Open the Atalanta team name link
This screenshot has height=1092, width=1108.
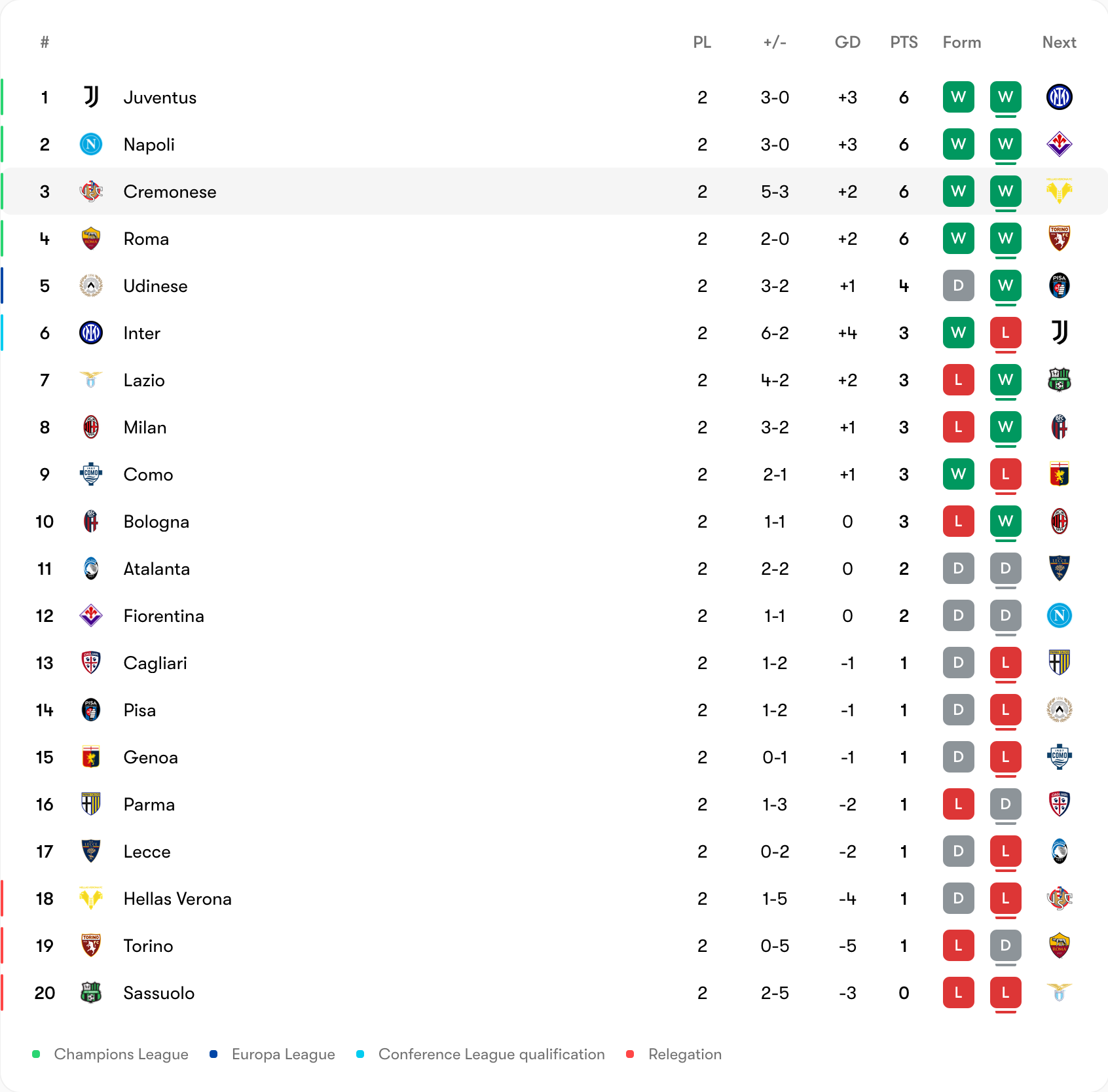[x=157, y=568]
